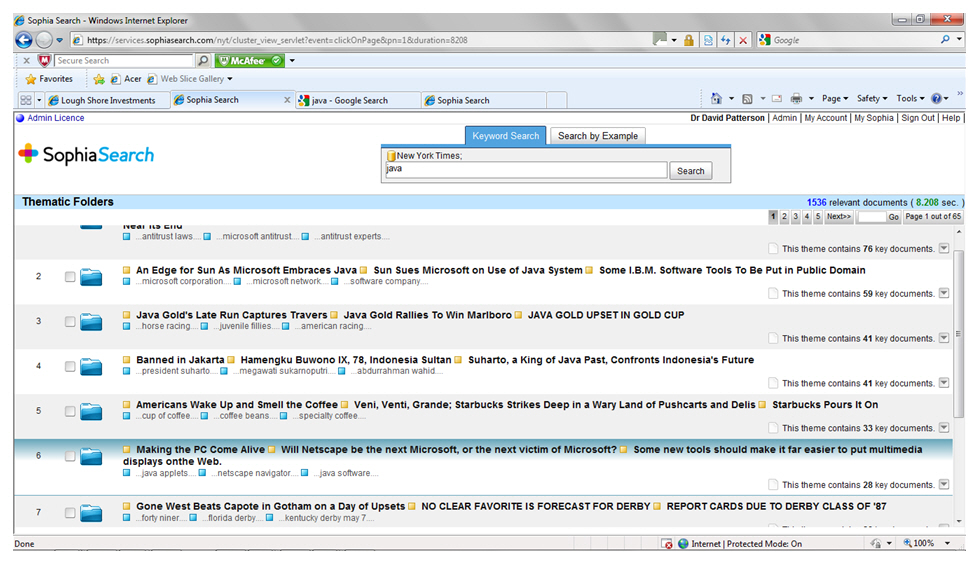The width and height of the screenshot is (979, 567).
Task: Click the popup blocked icon in status bar
Action: (x=667, y=544)
